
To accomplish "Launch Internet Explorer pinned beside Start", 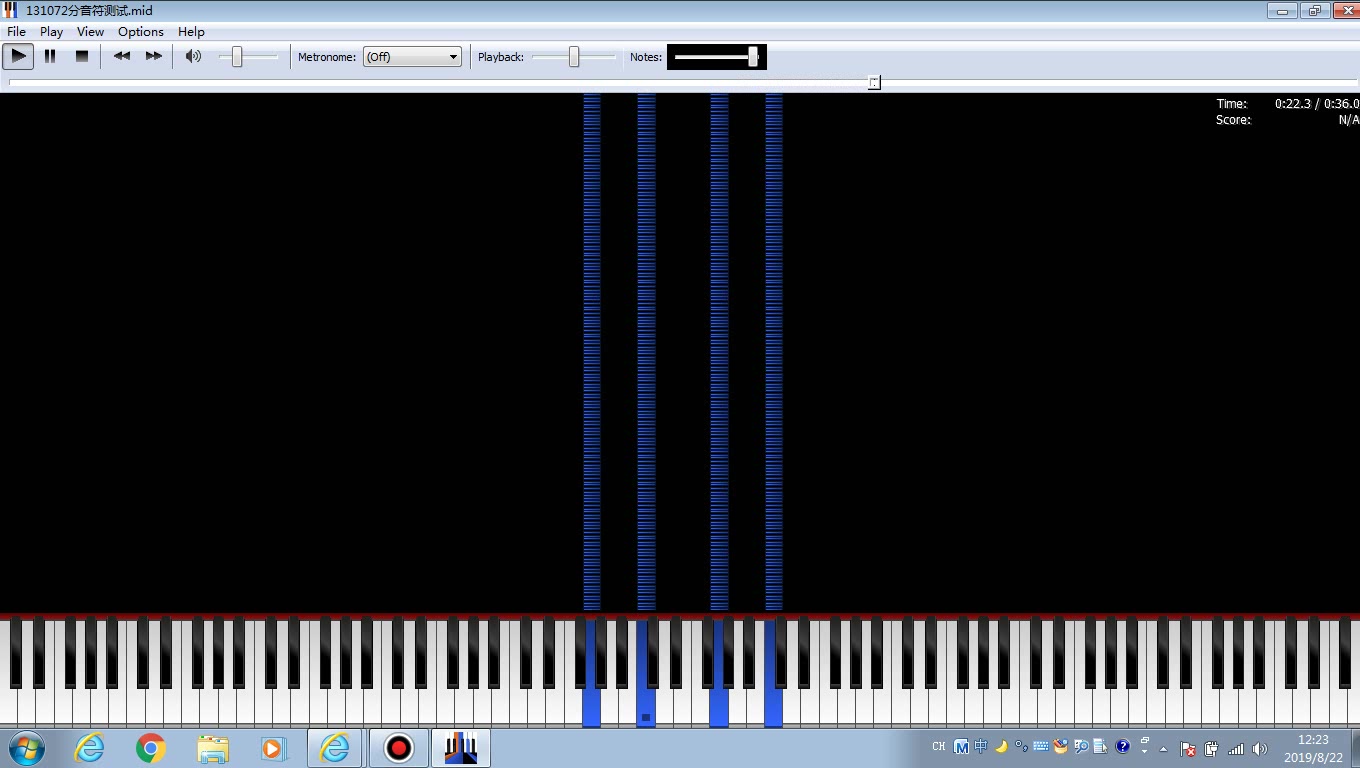I will pos(90,748).
